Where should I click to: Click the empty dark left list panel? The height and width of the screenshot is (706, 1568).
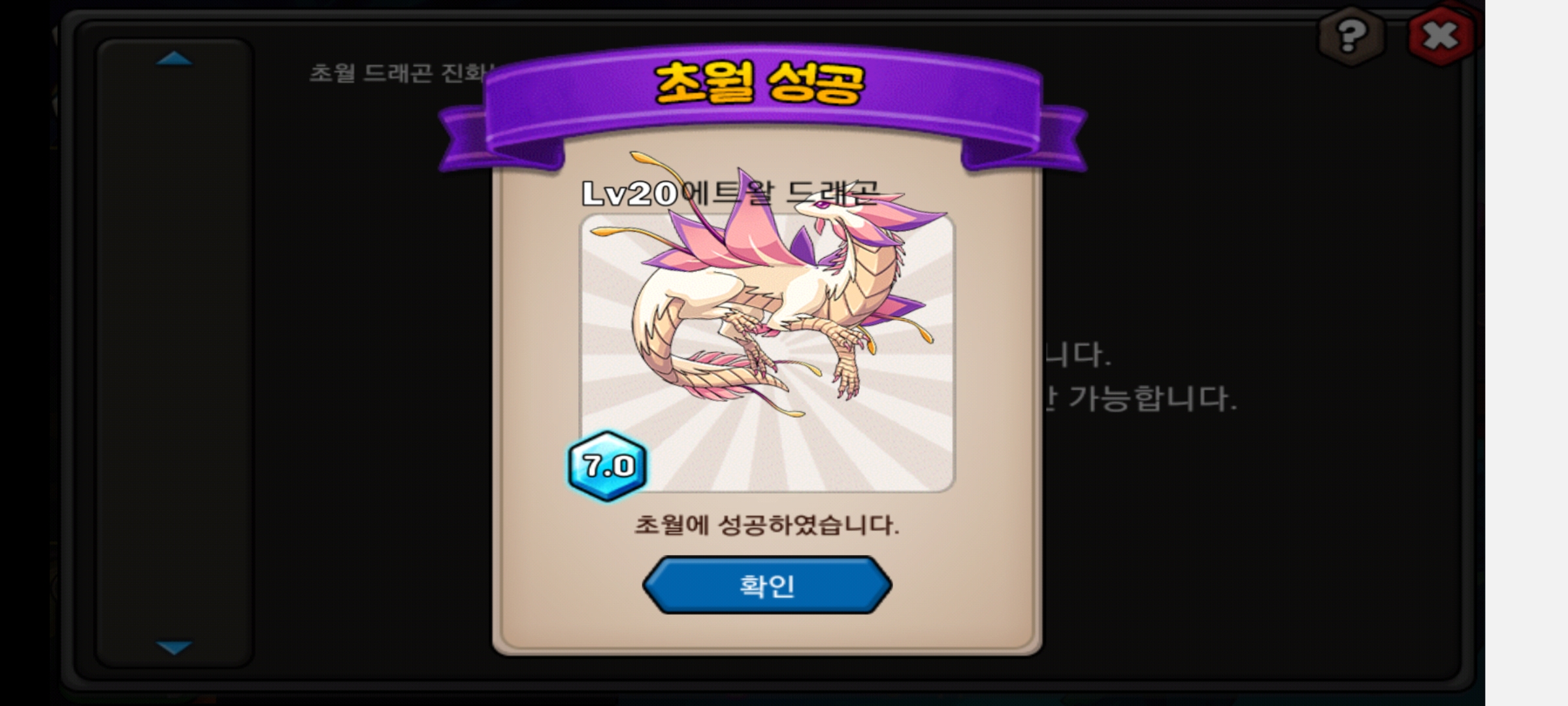point(174,353)
